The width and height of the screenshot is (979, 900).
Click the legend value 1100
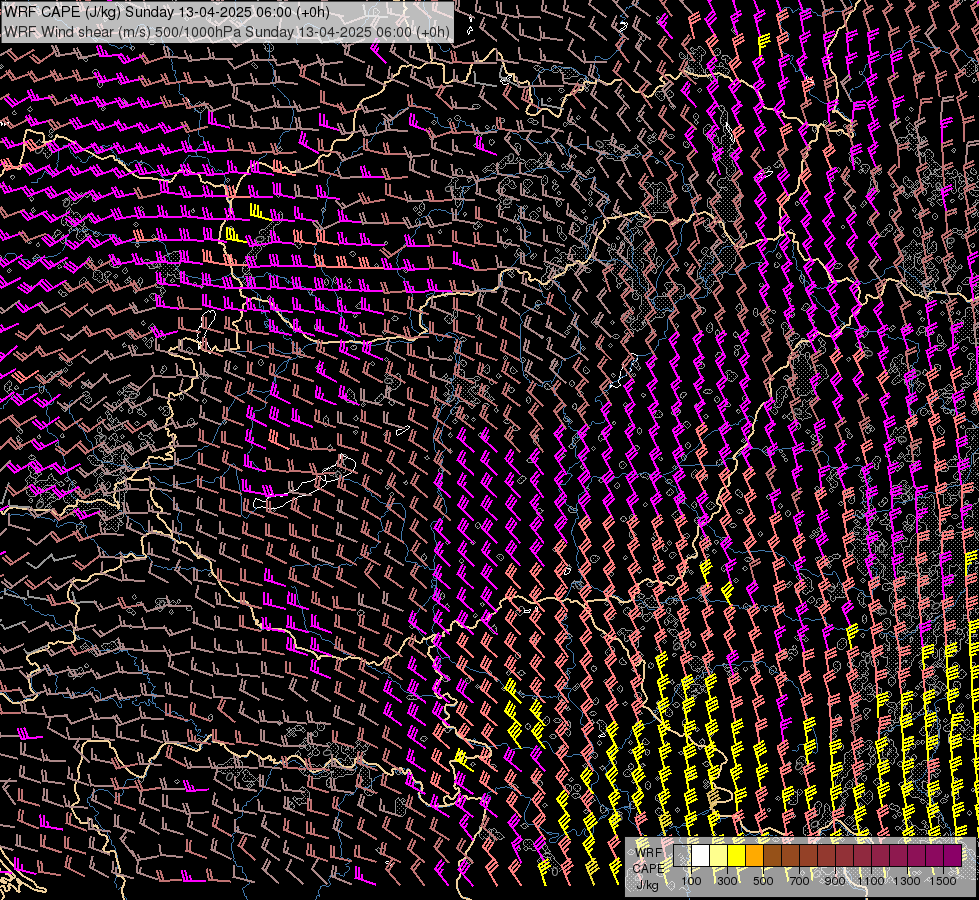click(870, 881)
